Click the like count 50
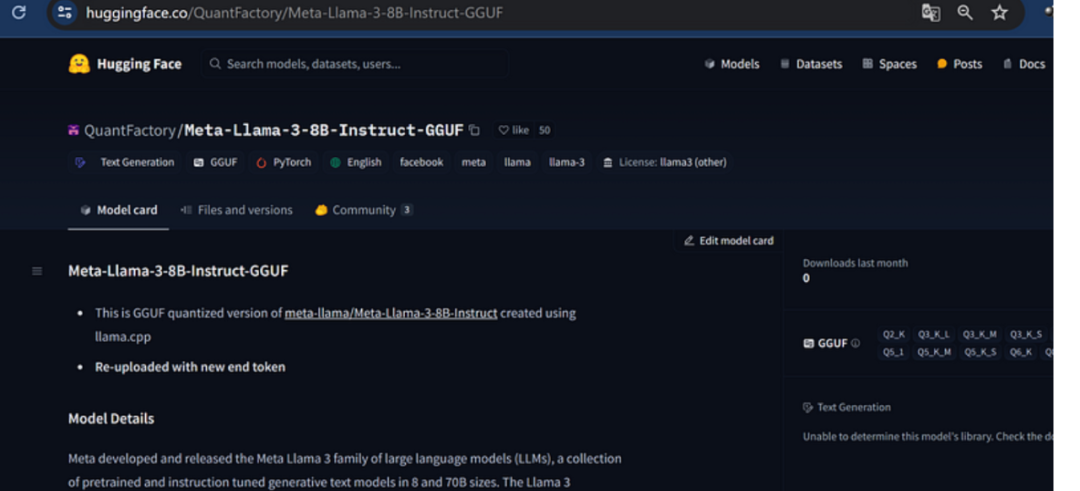Image resolution: width=1080 pixels, height=491 pixels. 544,130
